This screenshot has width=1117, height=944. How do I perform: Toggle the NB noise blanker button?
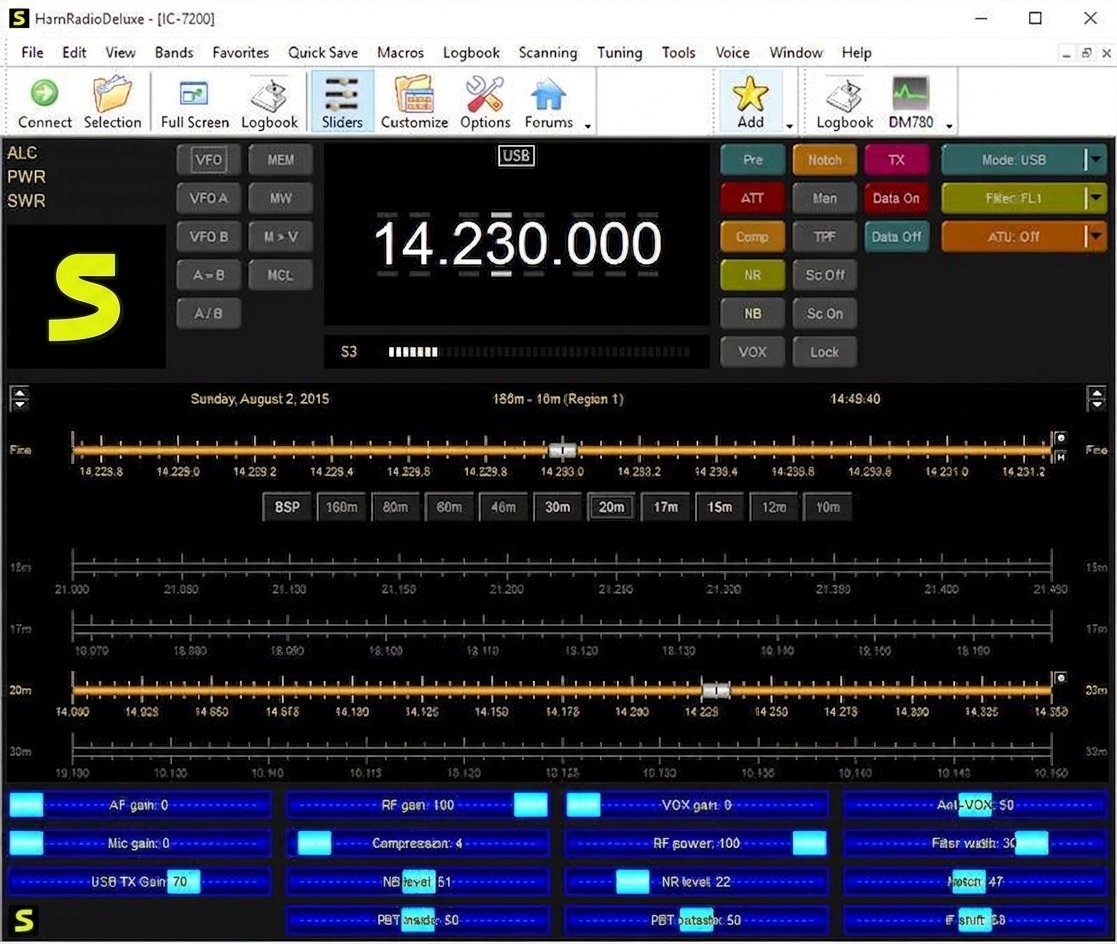(x=752, y=313)
